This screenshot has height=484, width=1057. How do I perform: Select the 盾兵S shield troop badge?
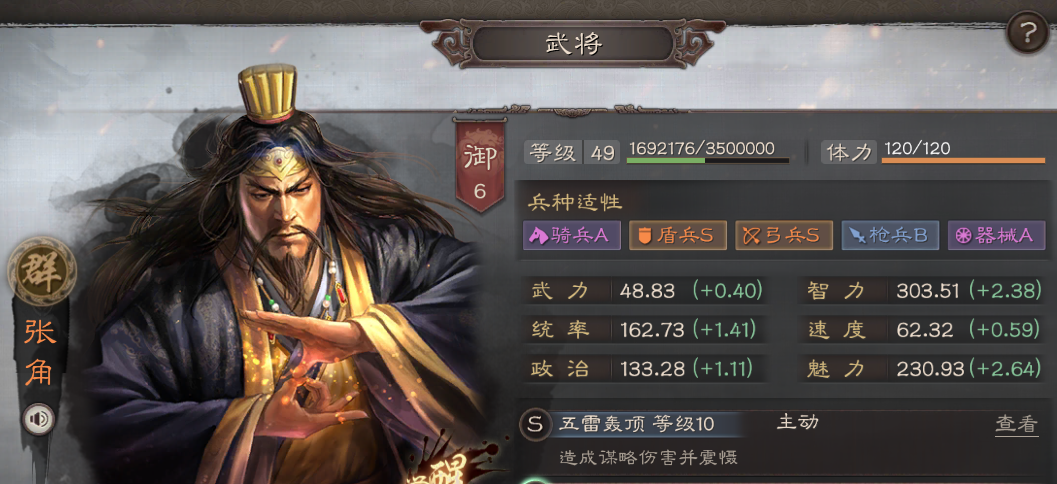pos(677,235)
